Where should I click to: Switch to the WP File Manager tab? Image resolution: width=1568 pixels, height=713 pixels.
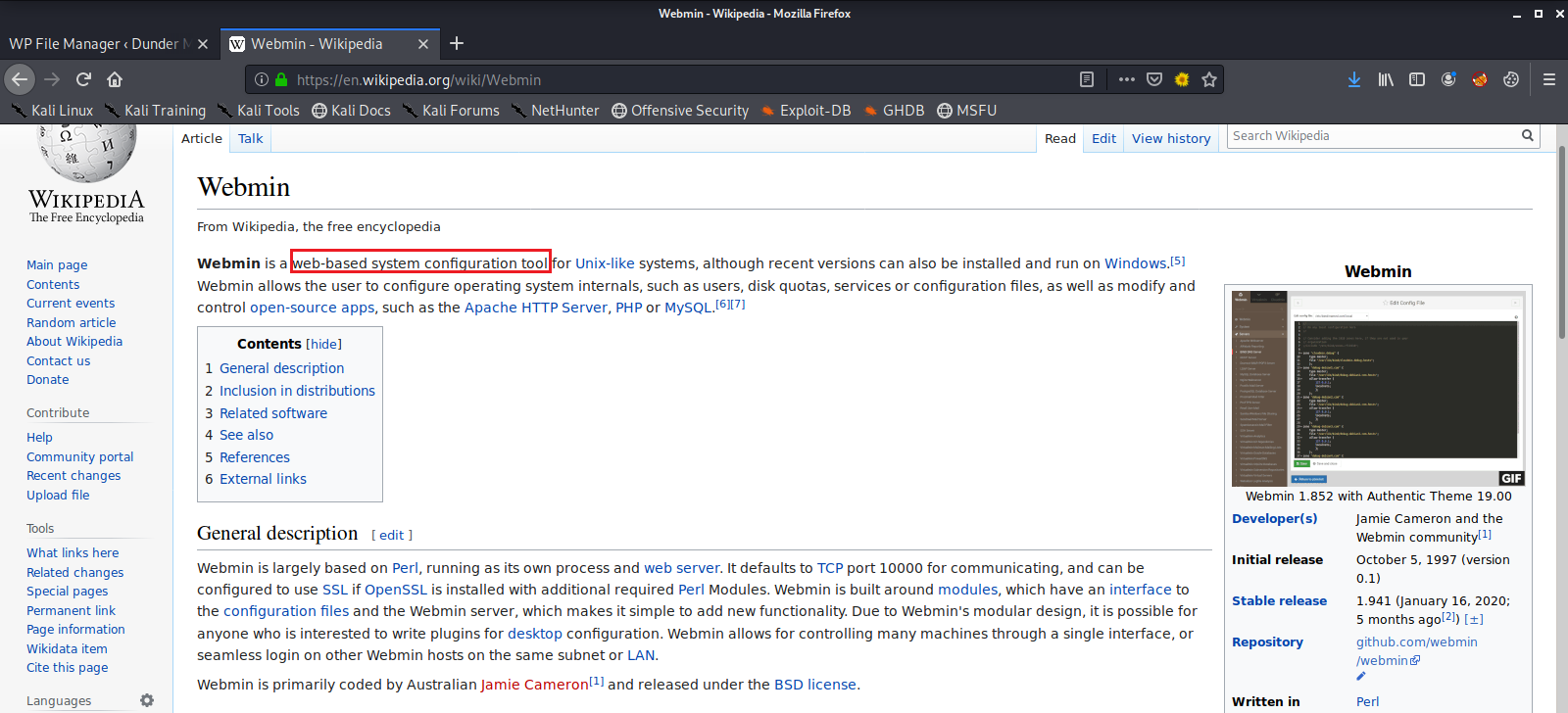[109, 44]
